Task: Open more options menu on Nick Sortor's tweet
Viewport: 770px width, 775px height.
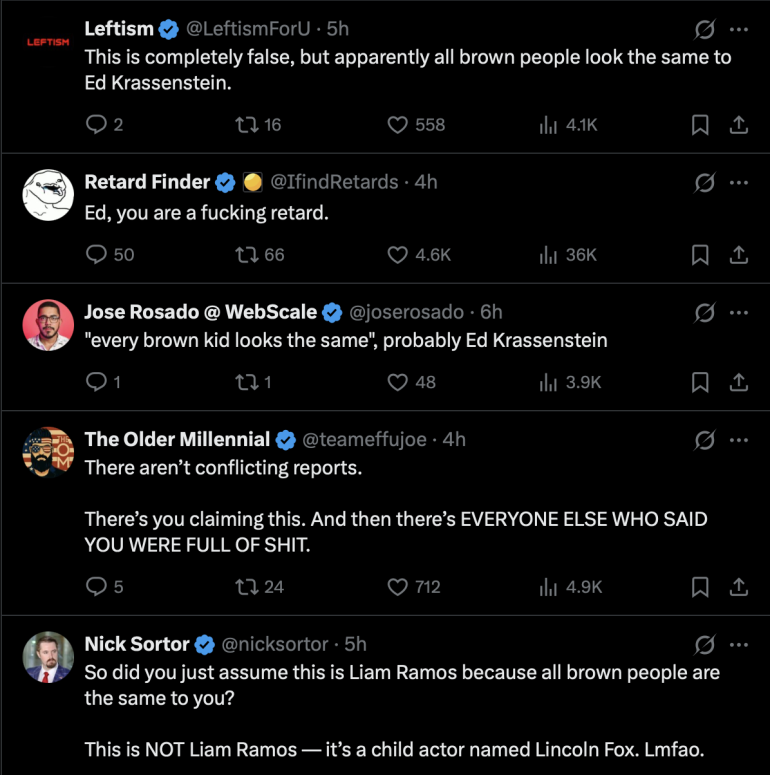Action: (739, 645)
